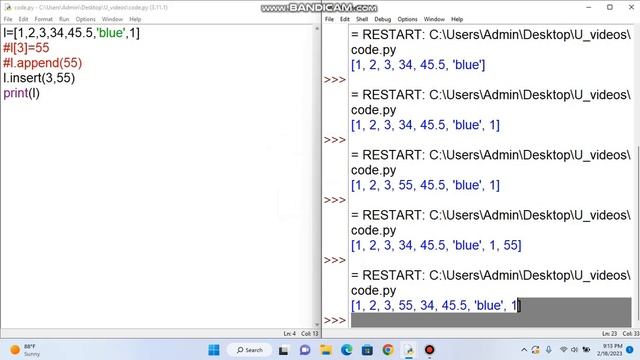Viewport: 640px width, 360px height.
Task: Open the clock and date panel
Action: [610, 350]
